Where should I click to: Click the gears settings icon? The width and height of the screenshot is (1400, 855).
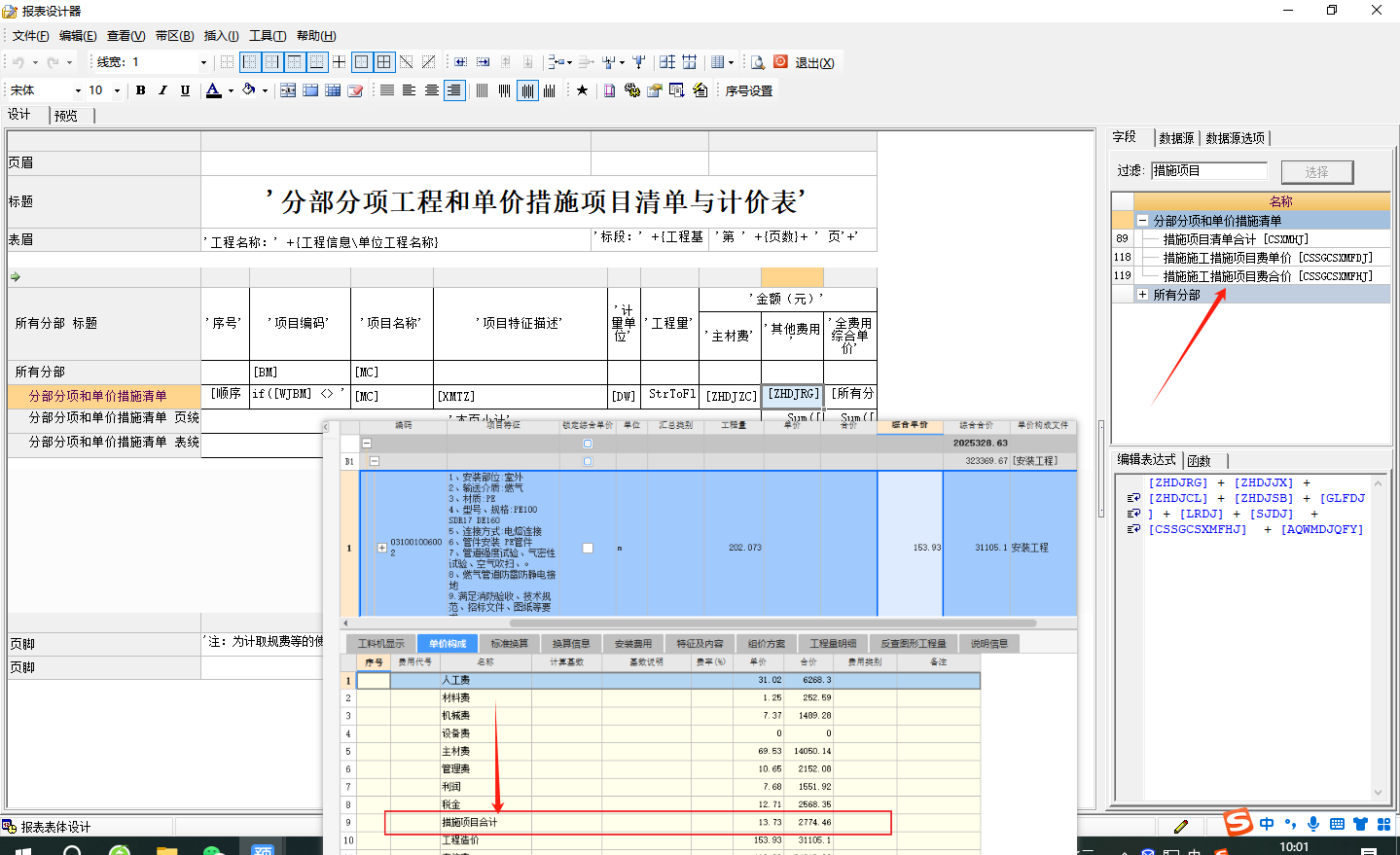pyautogui.click(x=631, y=90)
